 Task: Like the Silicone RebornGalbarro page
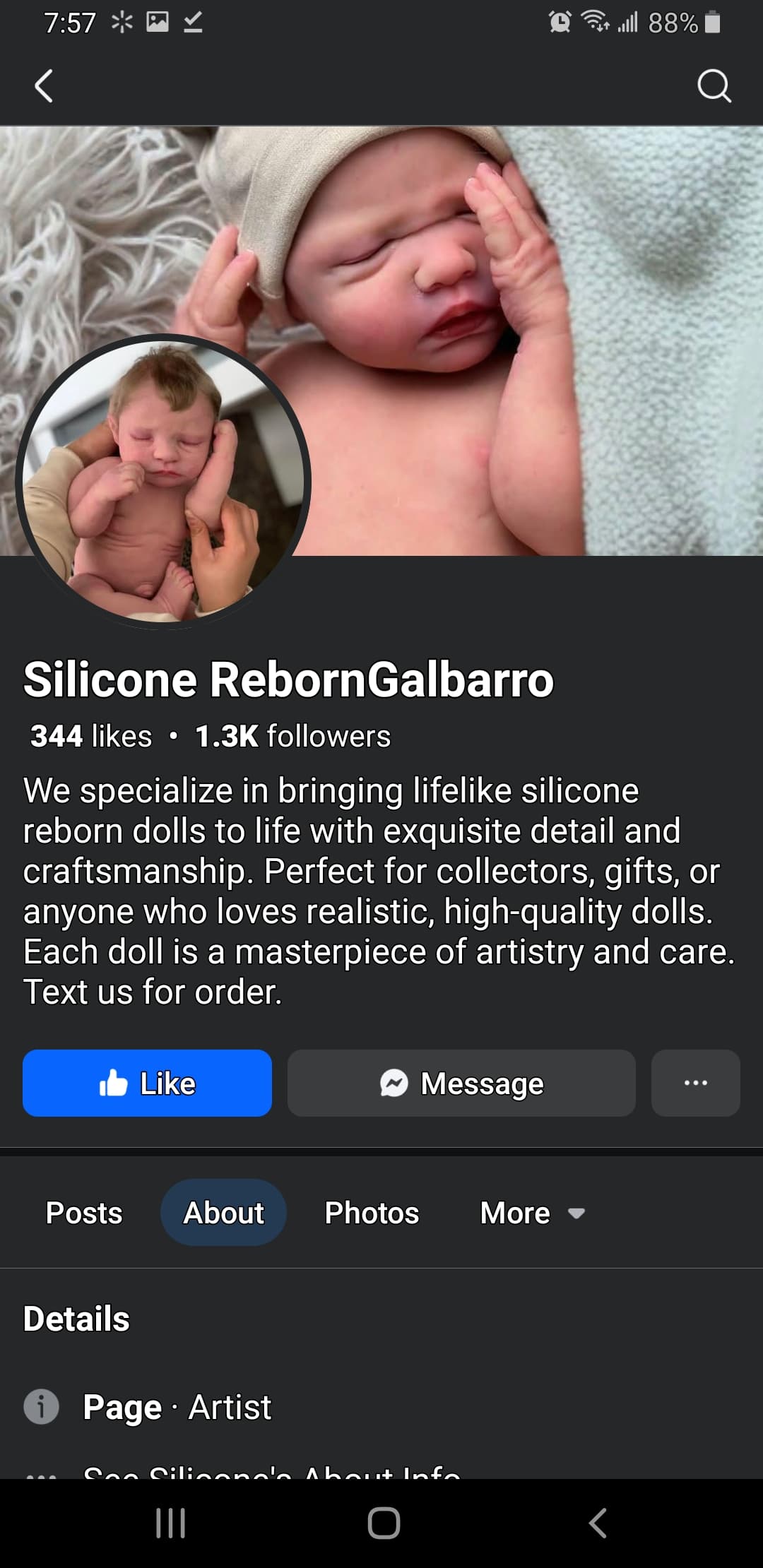(147, 1083)
